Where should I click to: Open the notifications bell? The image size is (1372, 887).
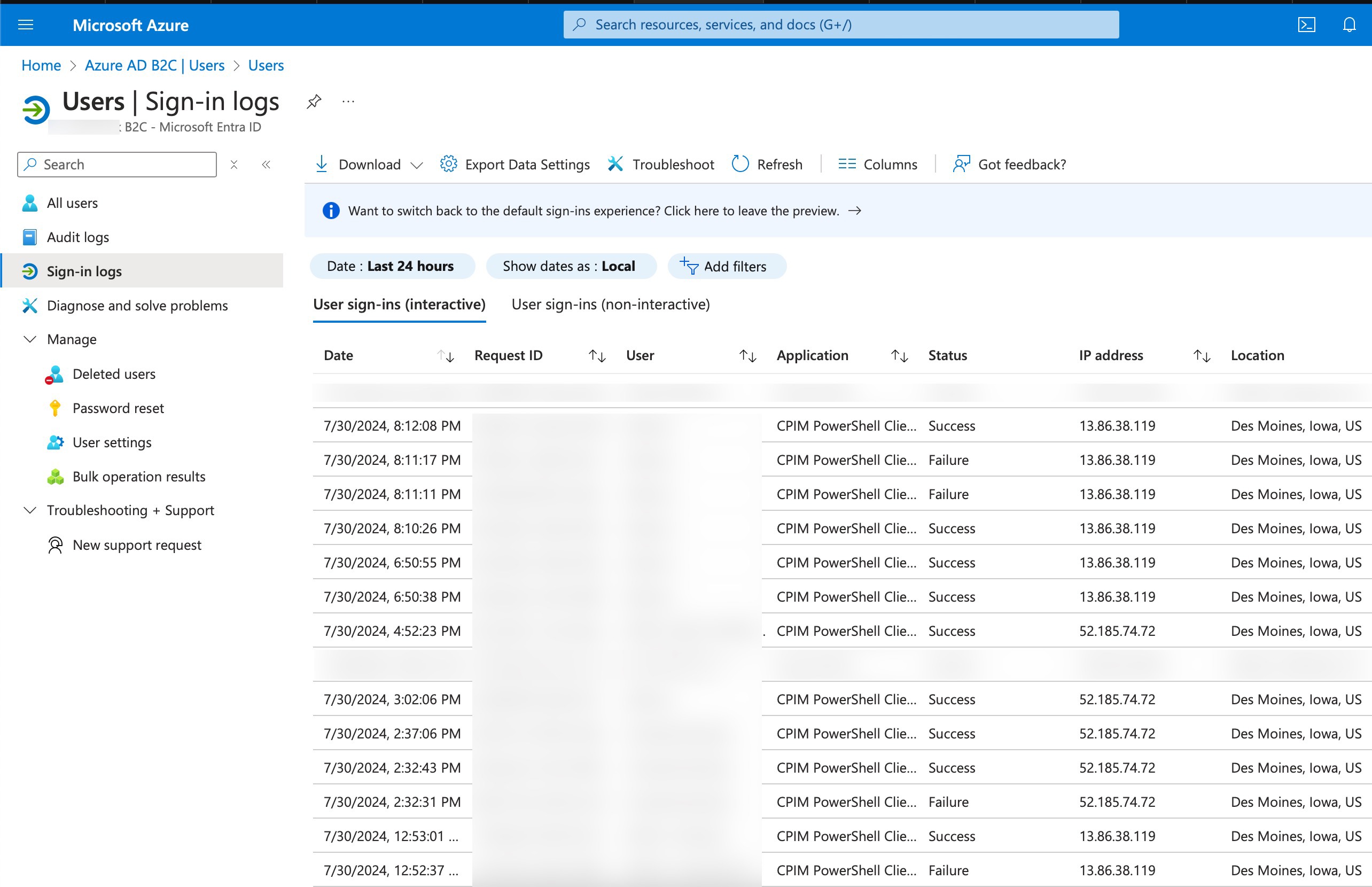pos(1349,25)
